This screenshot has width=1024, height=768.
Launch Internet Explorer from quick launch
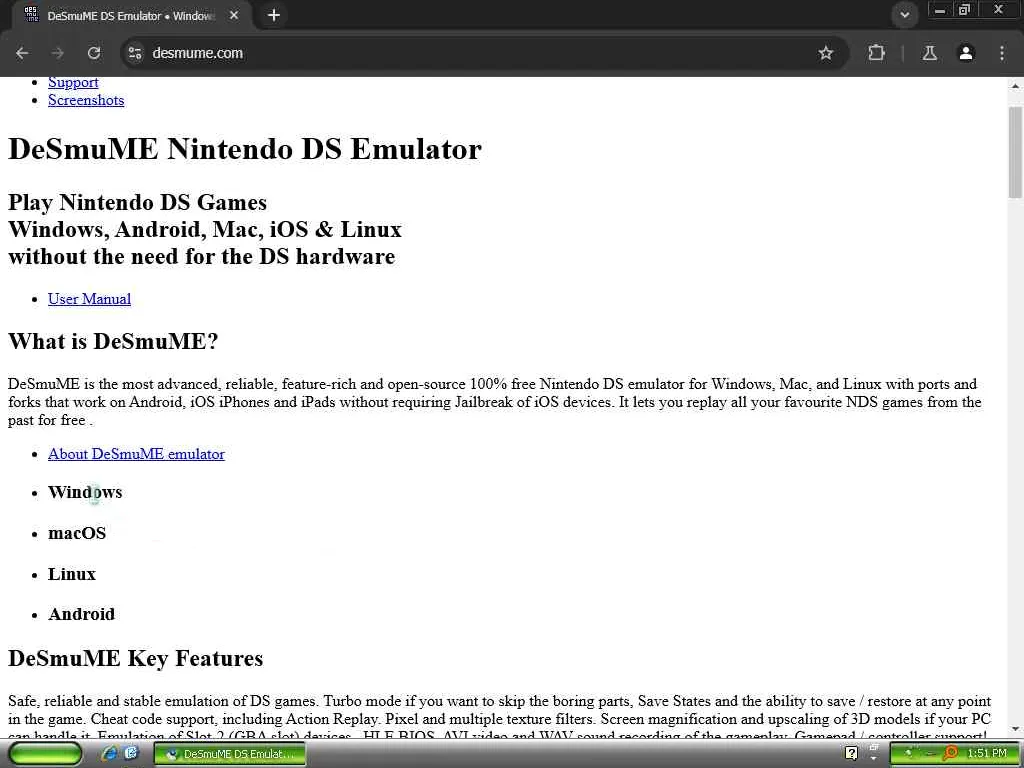pyautogui.click(x=110, y=754)
